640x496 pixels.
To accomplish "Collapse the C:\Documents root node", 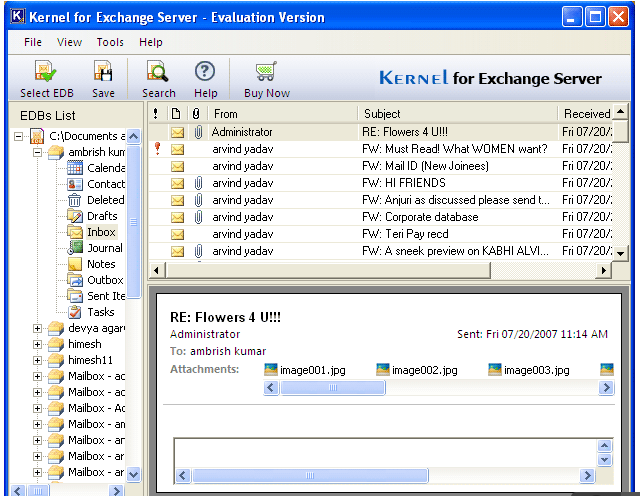I will tap(18, 136).
